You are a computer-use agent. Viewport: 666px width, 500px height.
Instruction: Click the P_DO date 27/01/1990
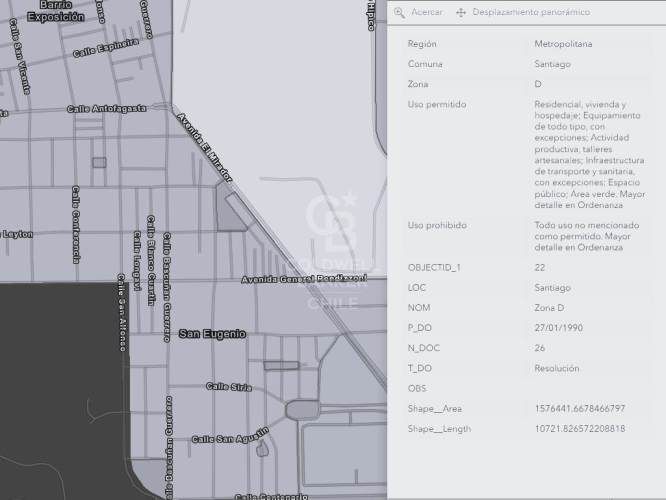[559, 327]
